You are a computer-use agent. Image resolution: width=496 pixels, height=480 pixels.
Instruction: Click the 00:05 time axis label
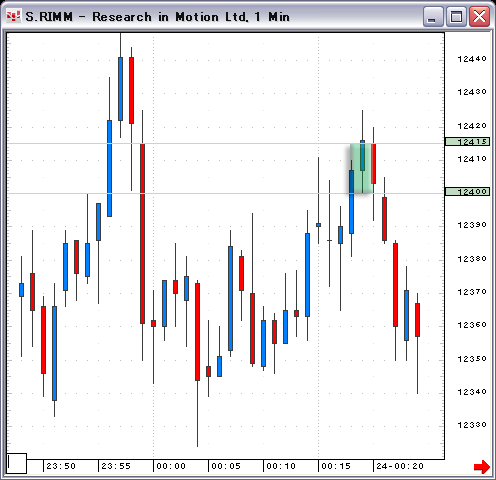tap(226, 466)
